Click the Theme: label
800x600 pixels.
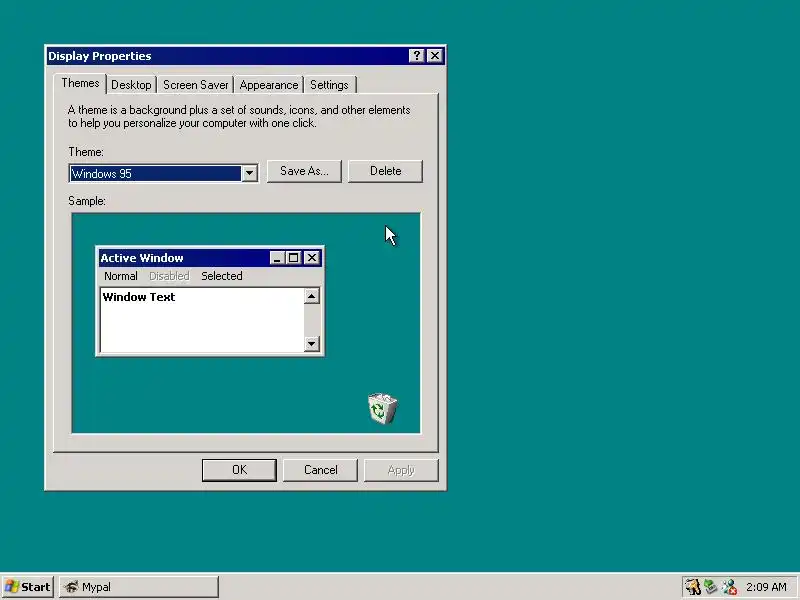pyautogui.click(x=86, y=152)
